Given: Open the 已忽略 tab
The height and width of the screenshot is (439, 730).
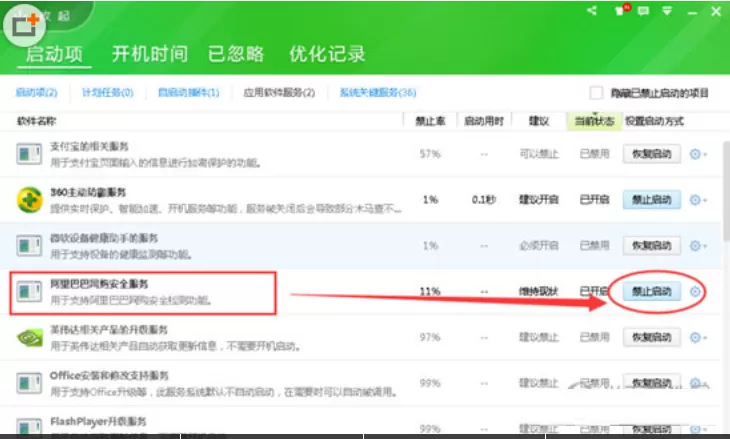Looking at the screenshot, I should coord(236,54).
